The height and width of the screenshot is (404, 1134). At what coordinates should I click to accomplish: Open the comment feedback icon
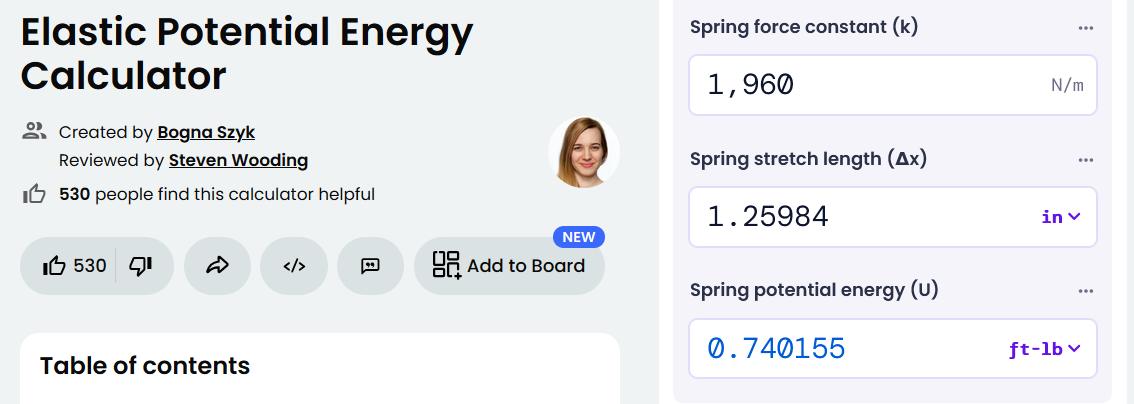(370, 266)
